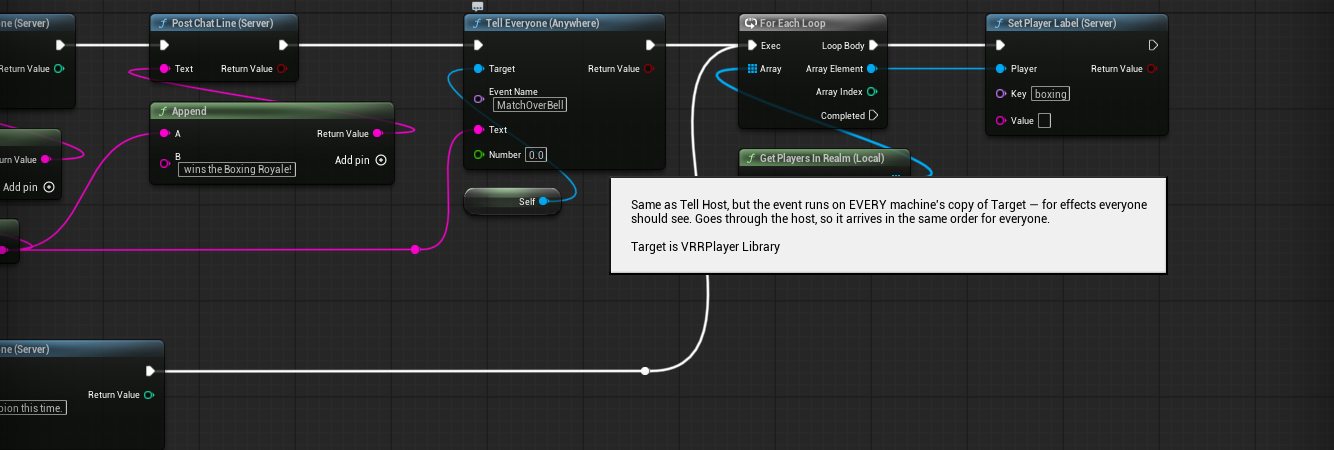Click Player pin on Set Player Label
The height and width of the screenshot is (450, 1334).
(x=999, y=69)
